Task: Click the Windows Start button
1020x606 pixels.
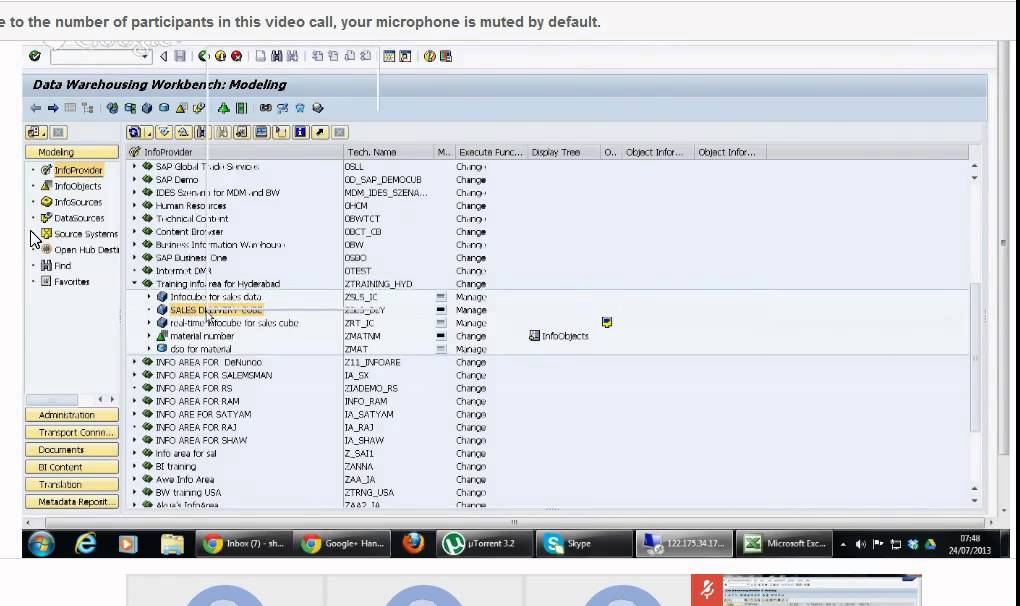Action: pyautogui.click(x=40, y=544)
